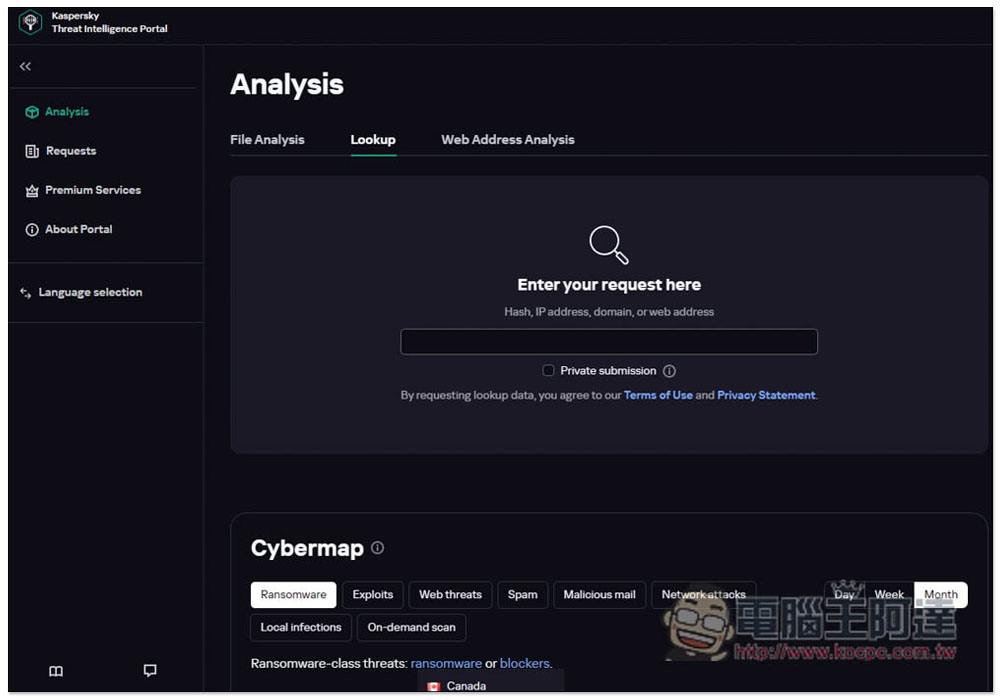Select the Local infections filter

301,627
